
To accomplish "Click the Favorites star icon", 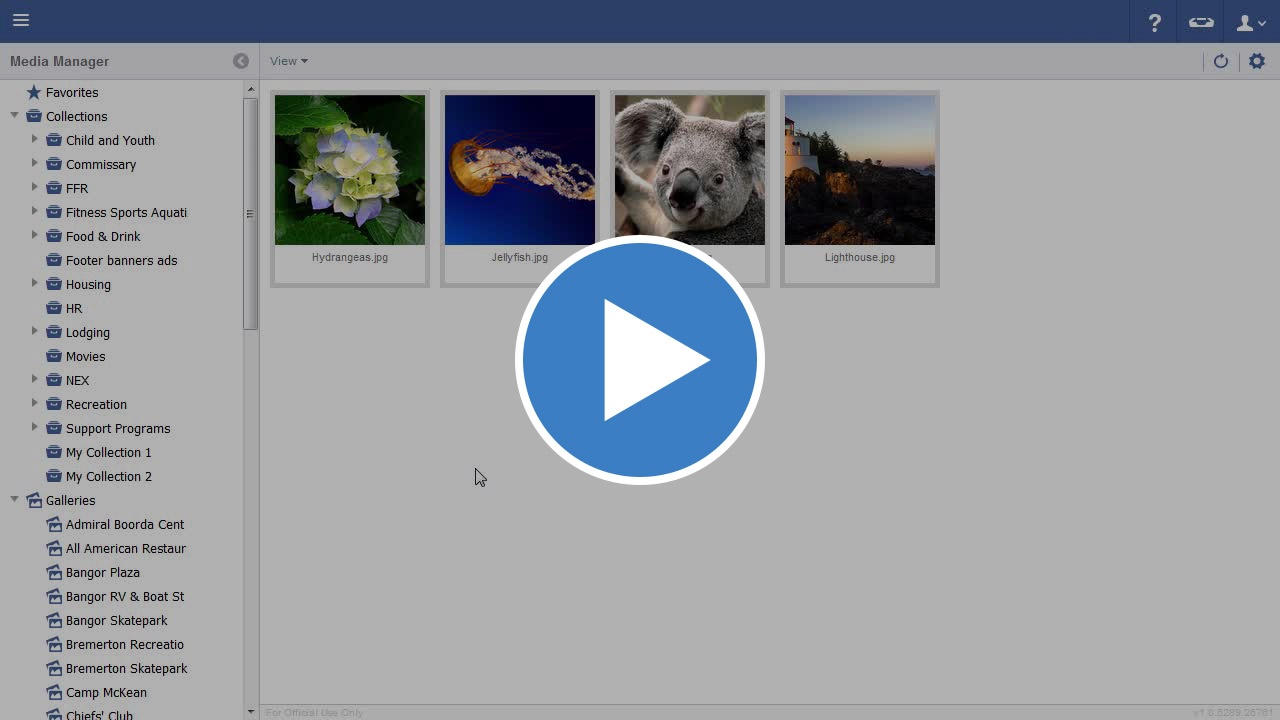I will tap(34, 92).
